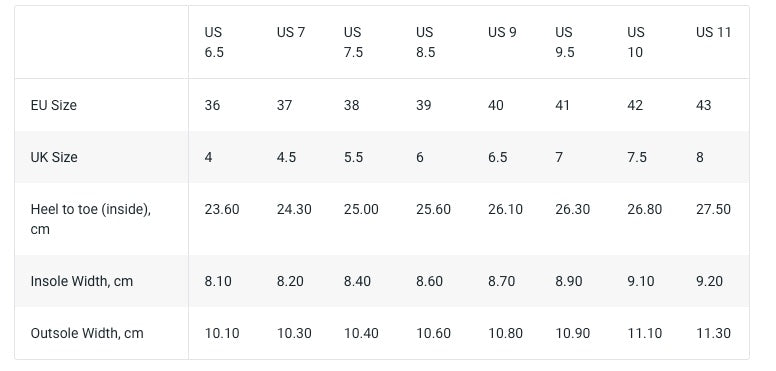
Task: Click heel to toe value 27.50
Action: click(713, 209)
